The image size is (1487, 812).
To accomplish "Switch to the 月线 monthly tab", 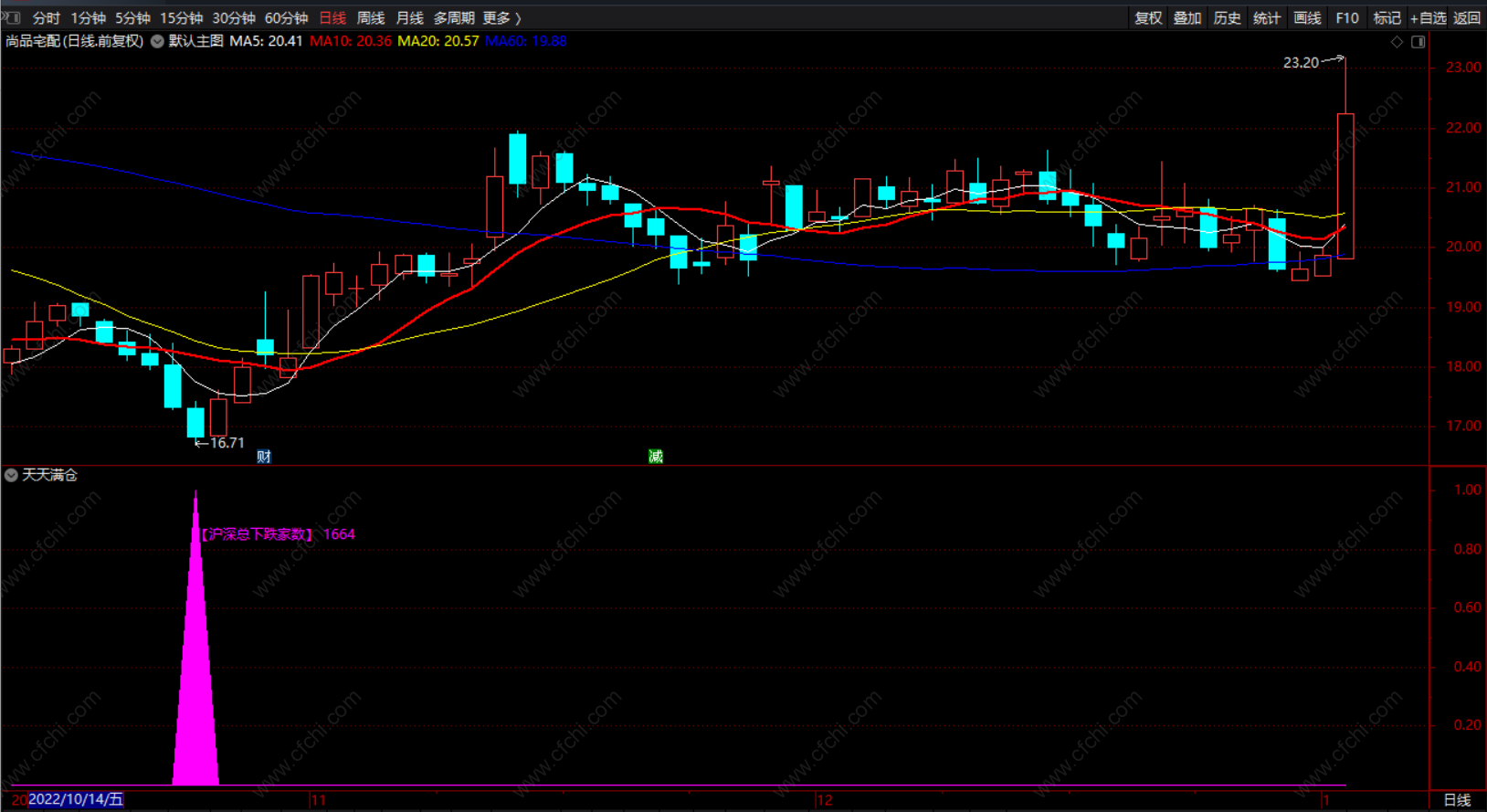I will click(410, 18).
